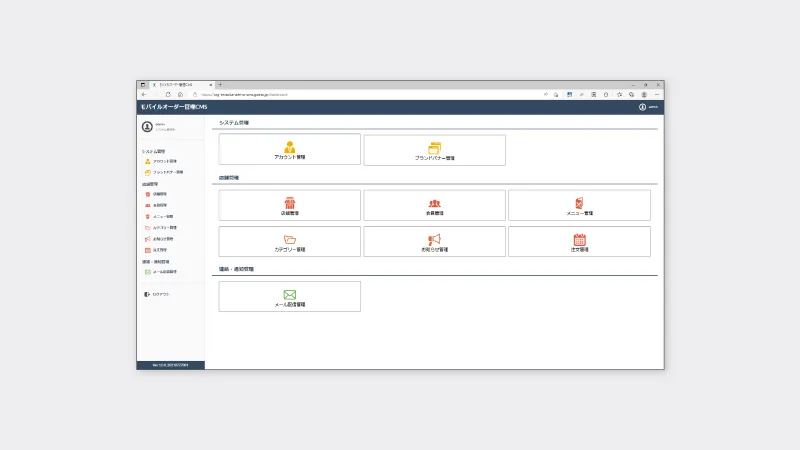Image resolution: width=800 pixels, height=450 pixels.
Task: Click the 店舗管理 shop icon tile
Action: [x=289, y=206]
